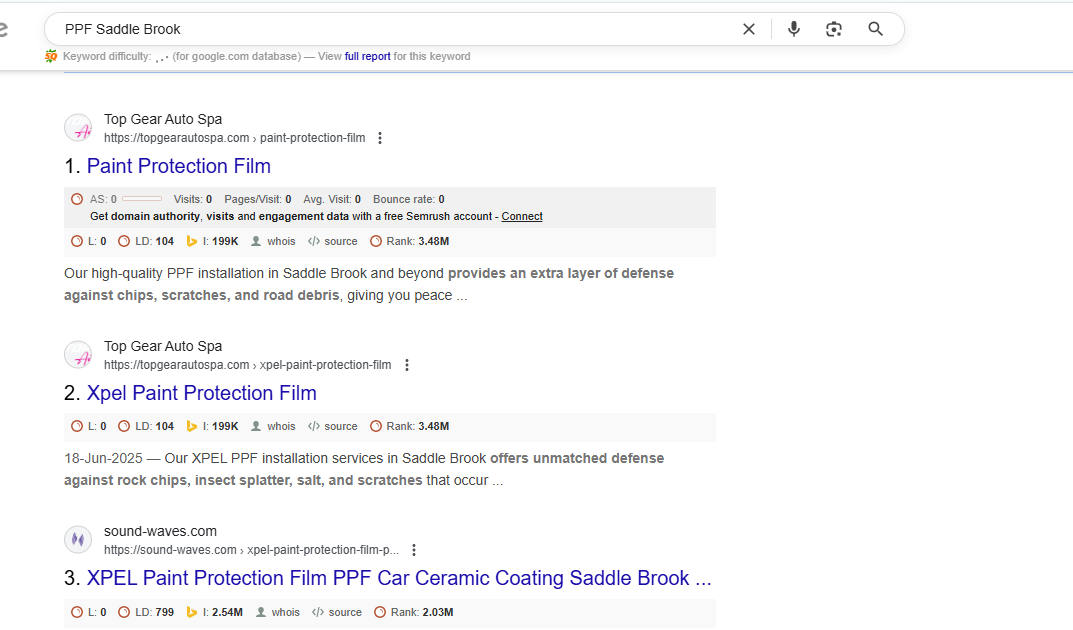Clear the search box with the X icon
This screenshot has height=630, width=1073.
[749, 29]
